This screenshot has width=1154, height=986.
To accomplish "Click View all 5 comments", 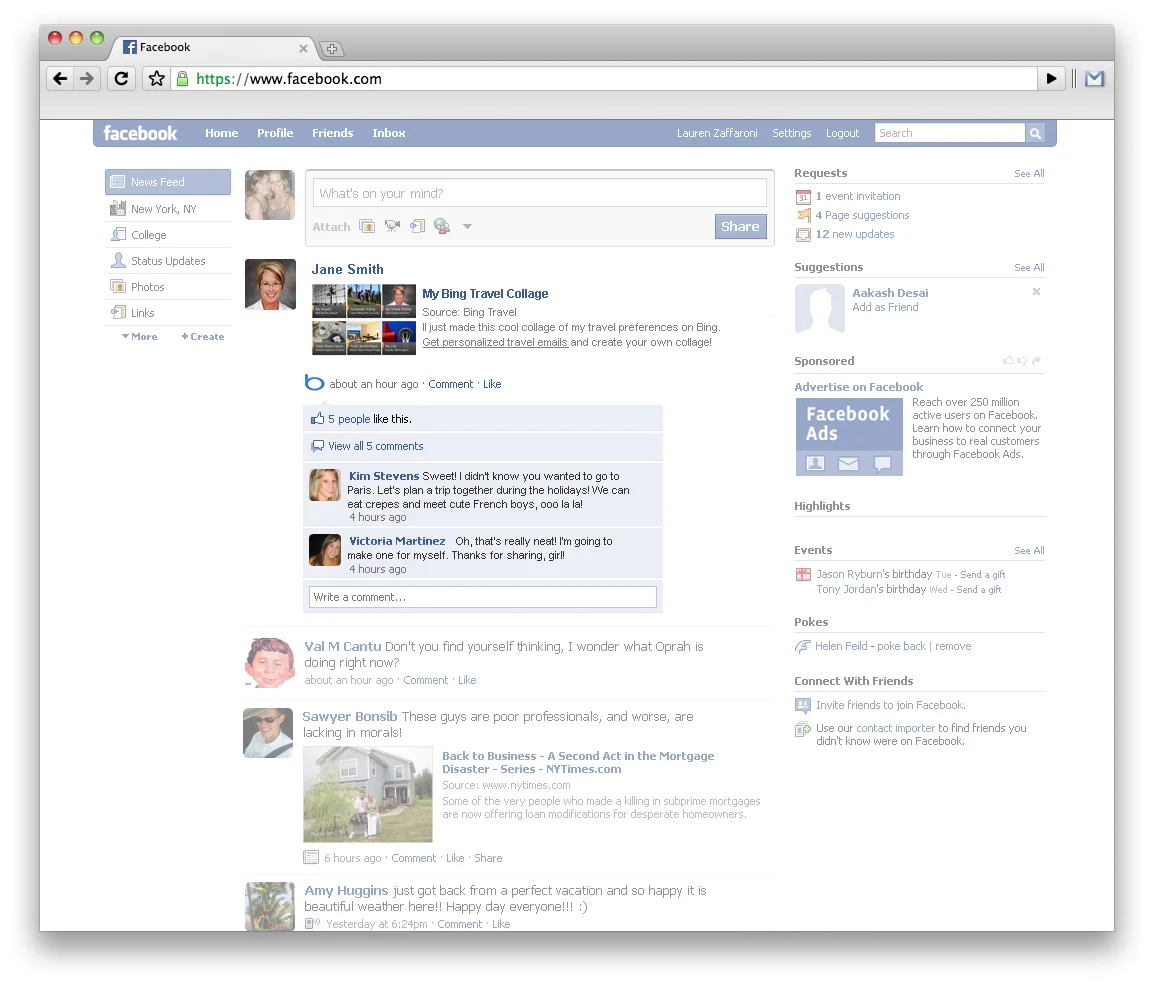I will coord(375,446).
